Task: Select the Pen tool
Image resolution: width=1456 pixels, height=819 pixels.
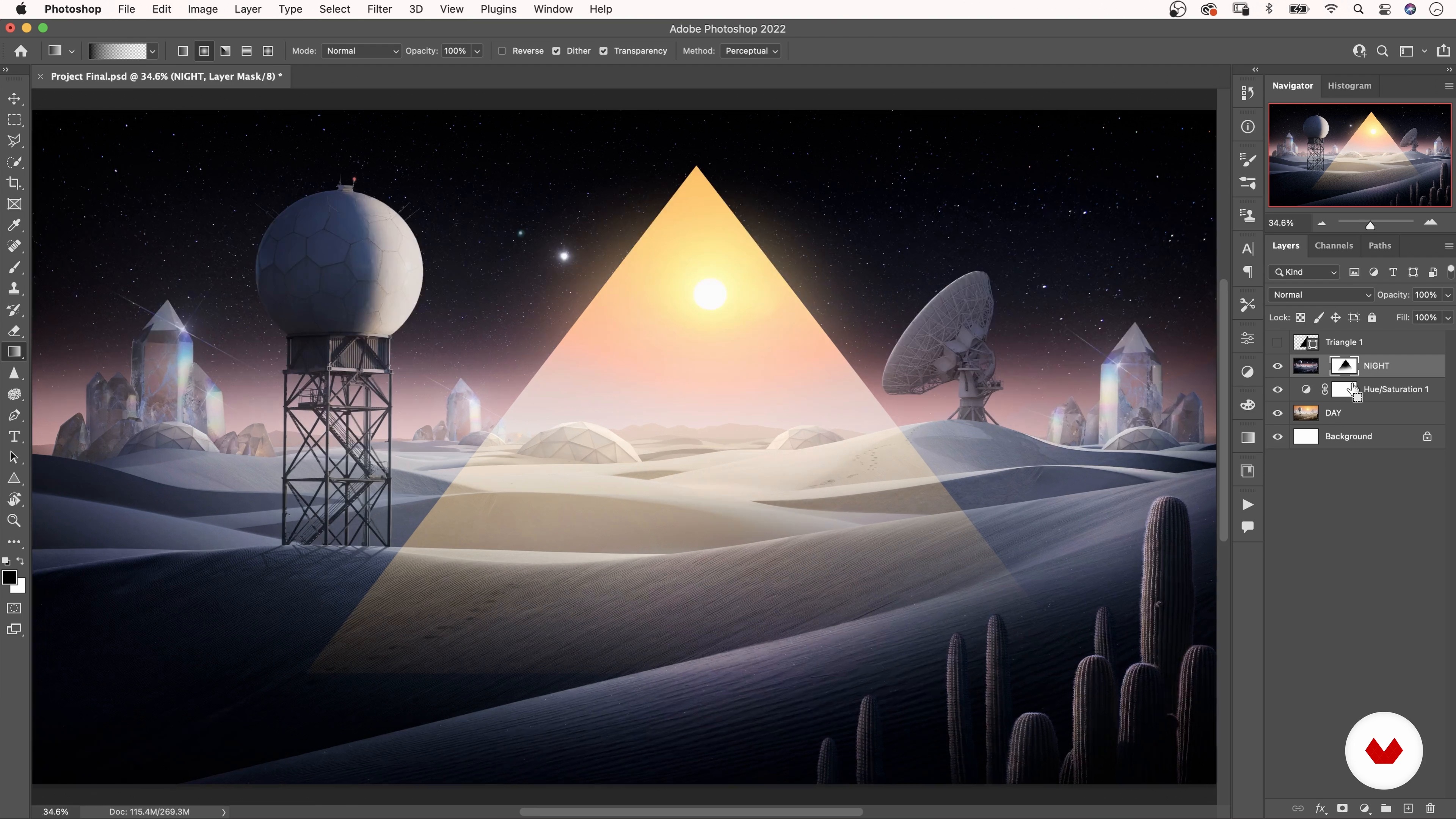Action: tap(14, 416)
